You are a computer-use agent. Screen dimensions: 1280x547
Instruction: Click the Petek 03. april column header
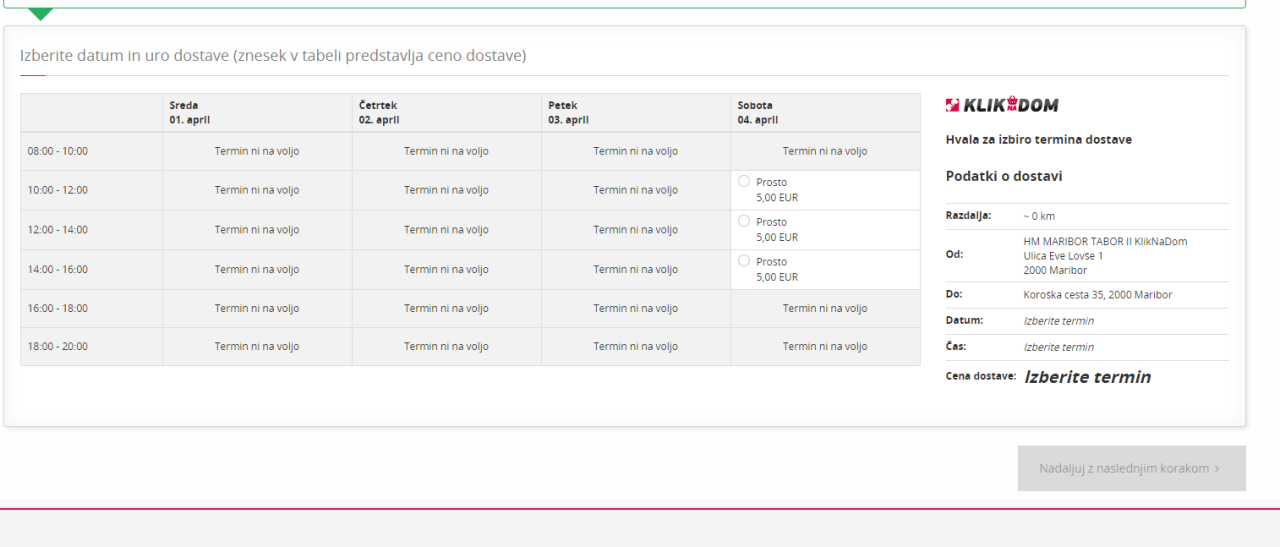point(568,112)
